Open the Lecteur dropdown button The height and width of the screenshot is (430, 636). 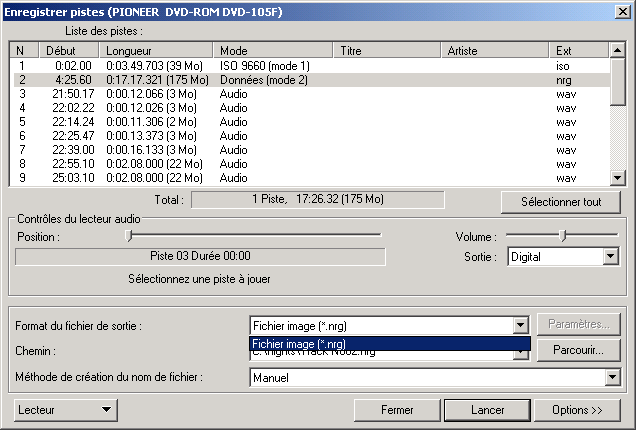pos(67,410)
